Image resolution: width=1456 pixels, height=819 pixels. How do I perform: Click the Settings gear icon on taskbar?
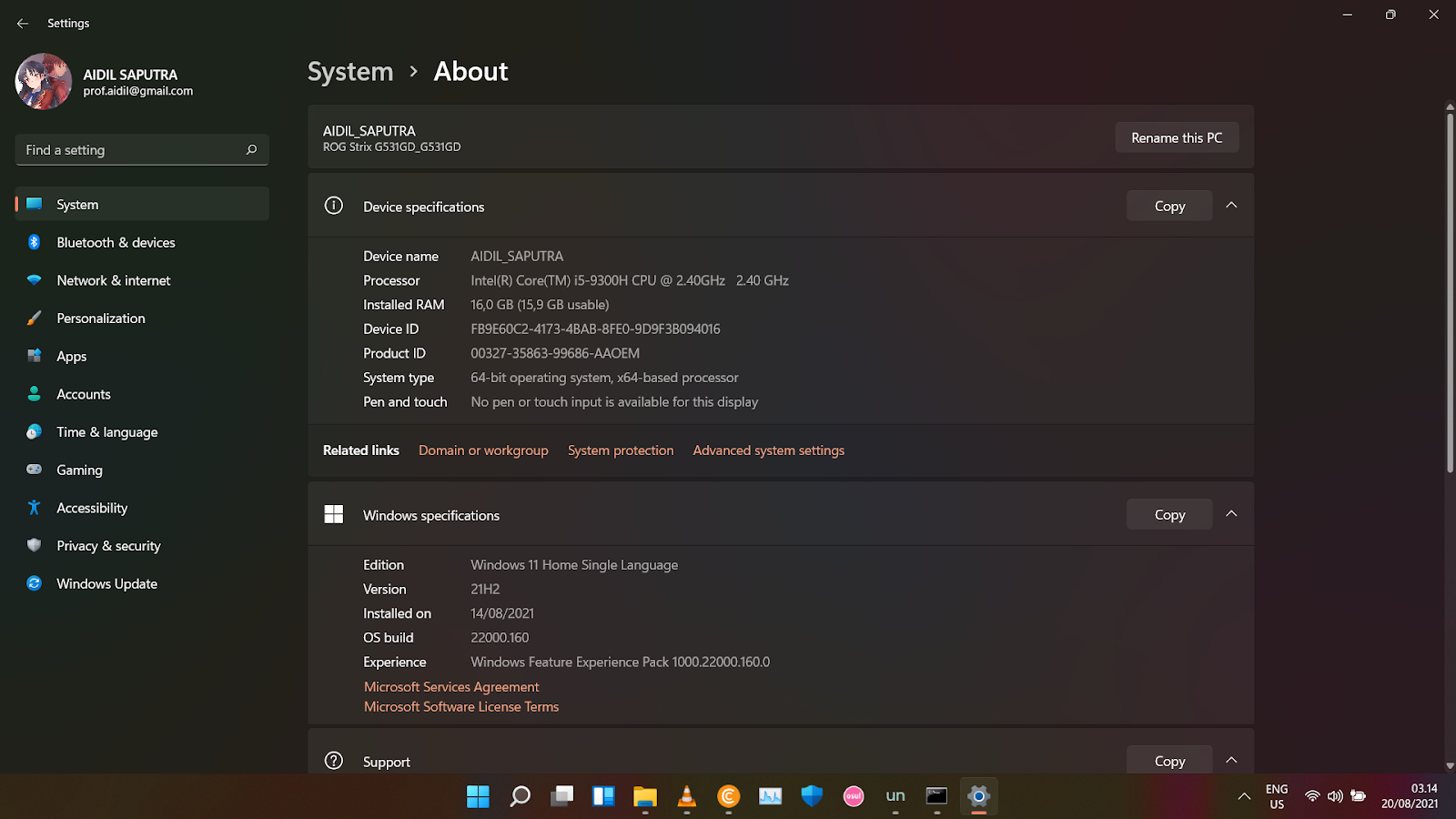(978, 796)
